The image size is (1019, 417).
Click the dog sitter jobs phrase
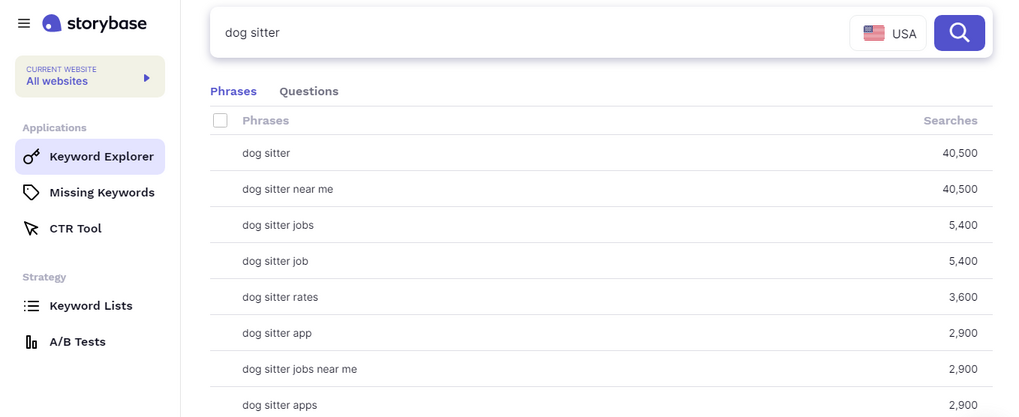tap(278, 225)
